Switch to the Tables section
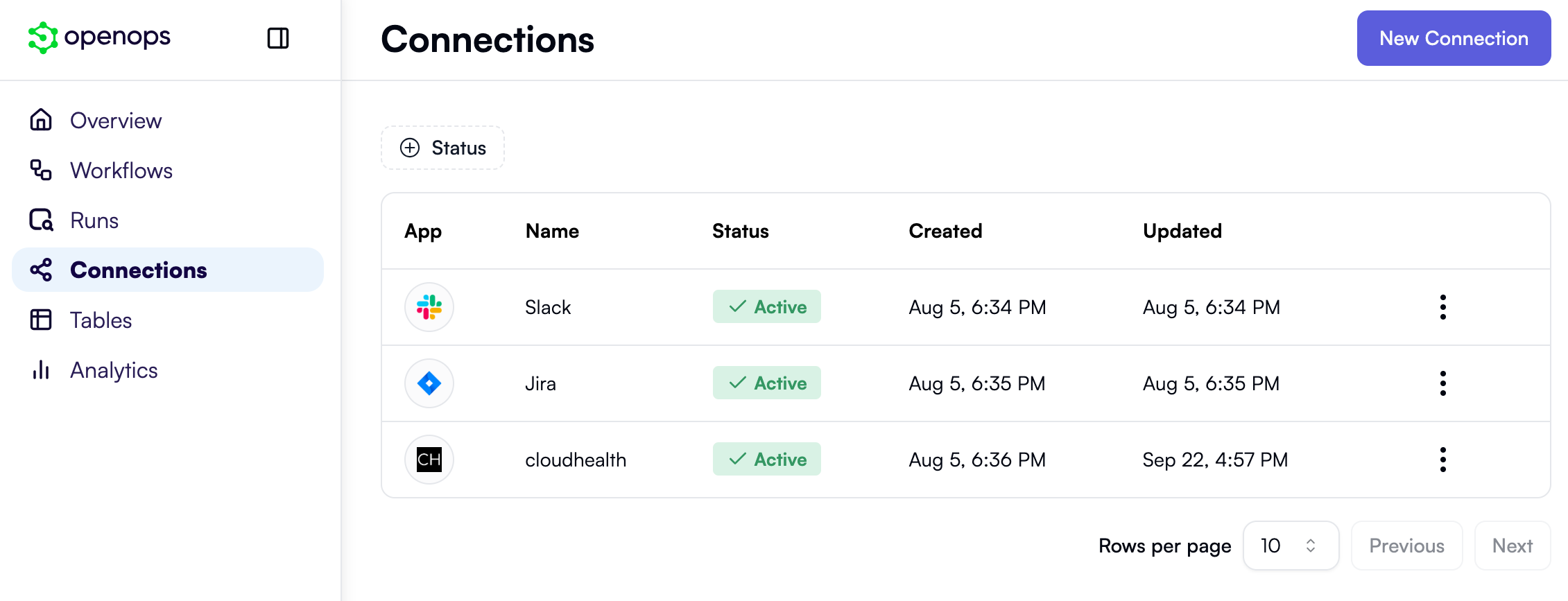1568x601 pixels. 101,320
